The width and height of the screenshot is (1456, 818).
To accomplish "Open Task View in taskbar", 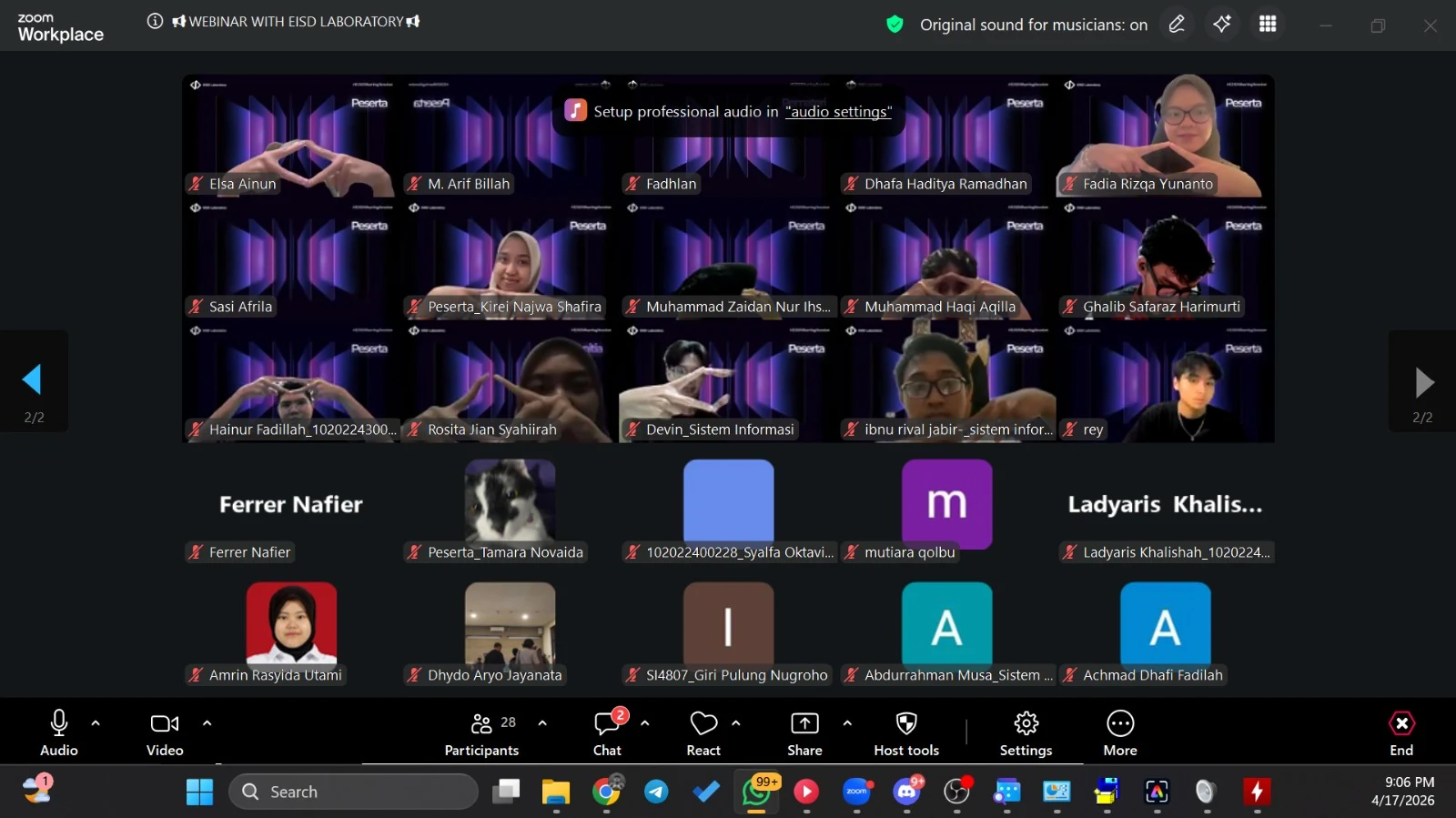I will coord(505,792).
